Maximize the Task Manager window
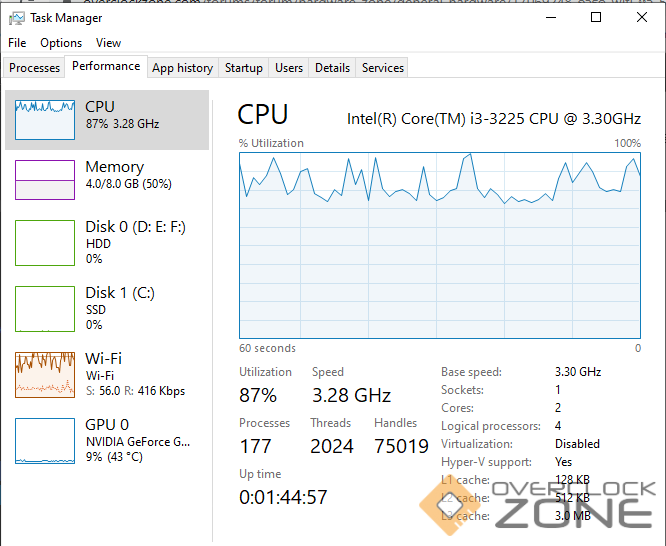This screenshot has height=546, width=666. coord(596,17)
